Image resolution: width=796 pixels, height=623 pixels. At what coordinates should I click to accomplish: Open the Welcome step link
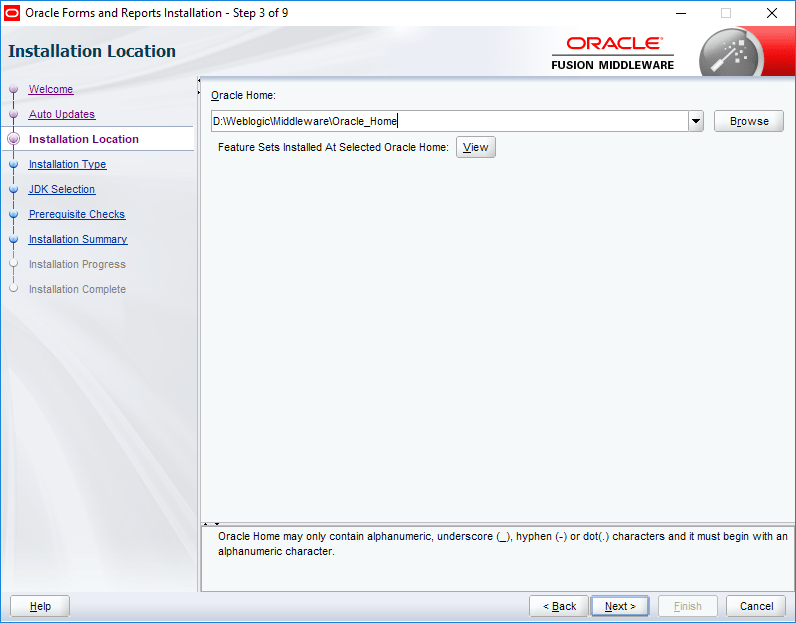click(x=51, y=89)
